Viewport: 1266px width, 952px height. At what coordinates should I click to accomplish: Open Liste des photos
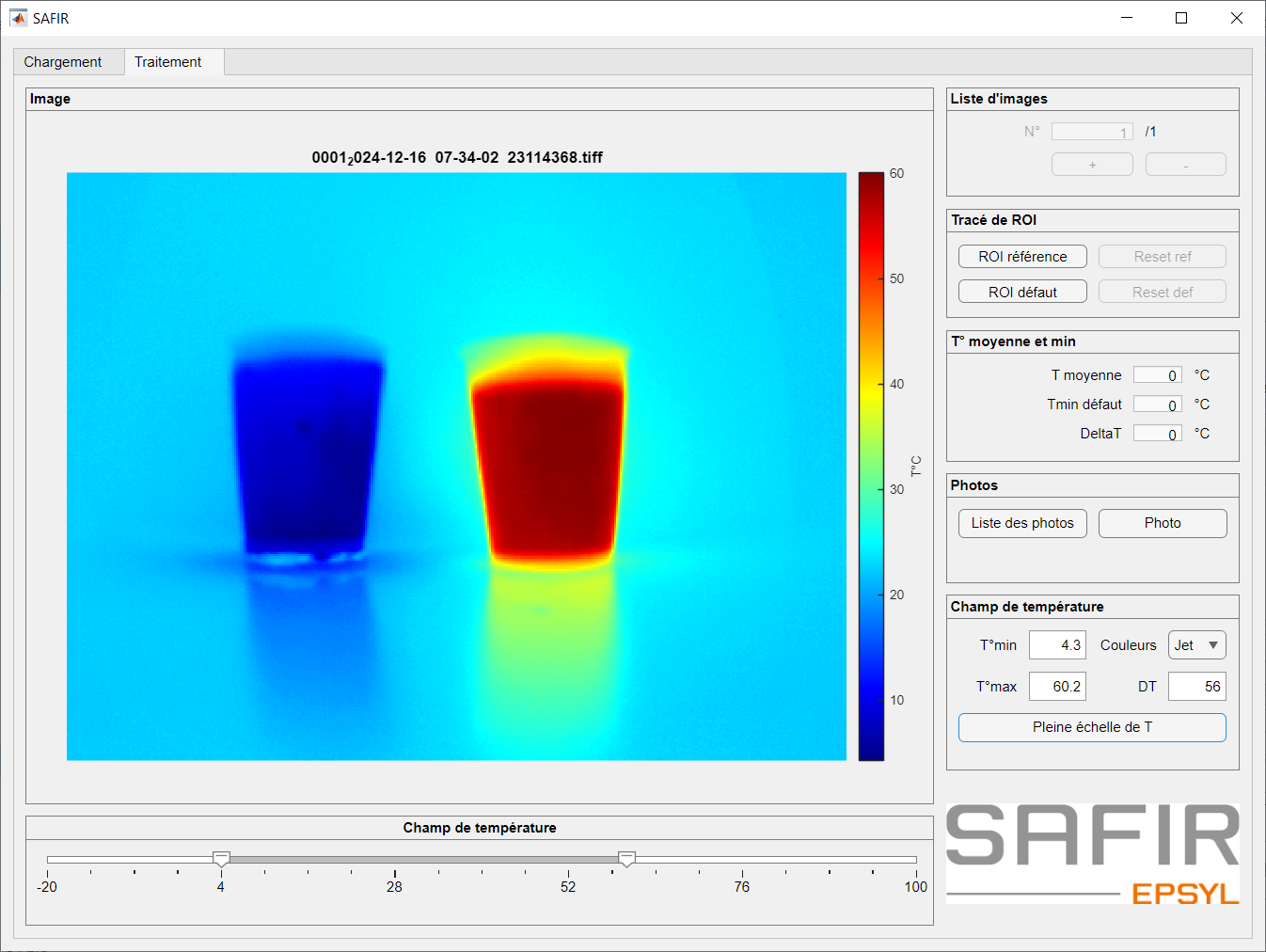pos(1022,523)
